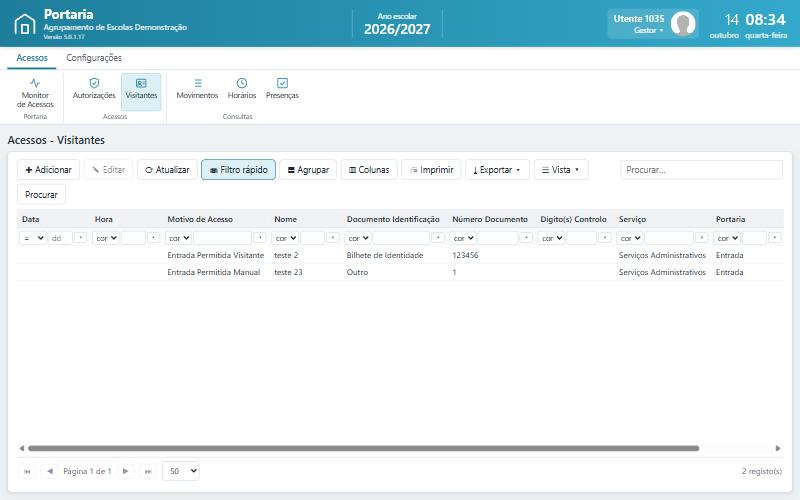Viewport: 800px width, 500px height.
Task: Click Serviço filter text input
Action: 669,238
